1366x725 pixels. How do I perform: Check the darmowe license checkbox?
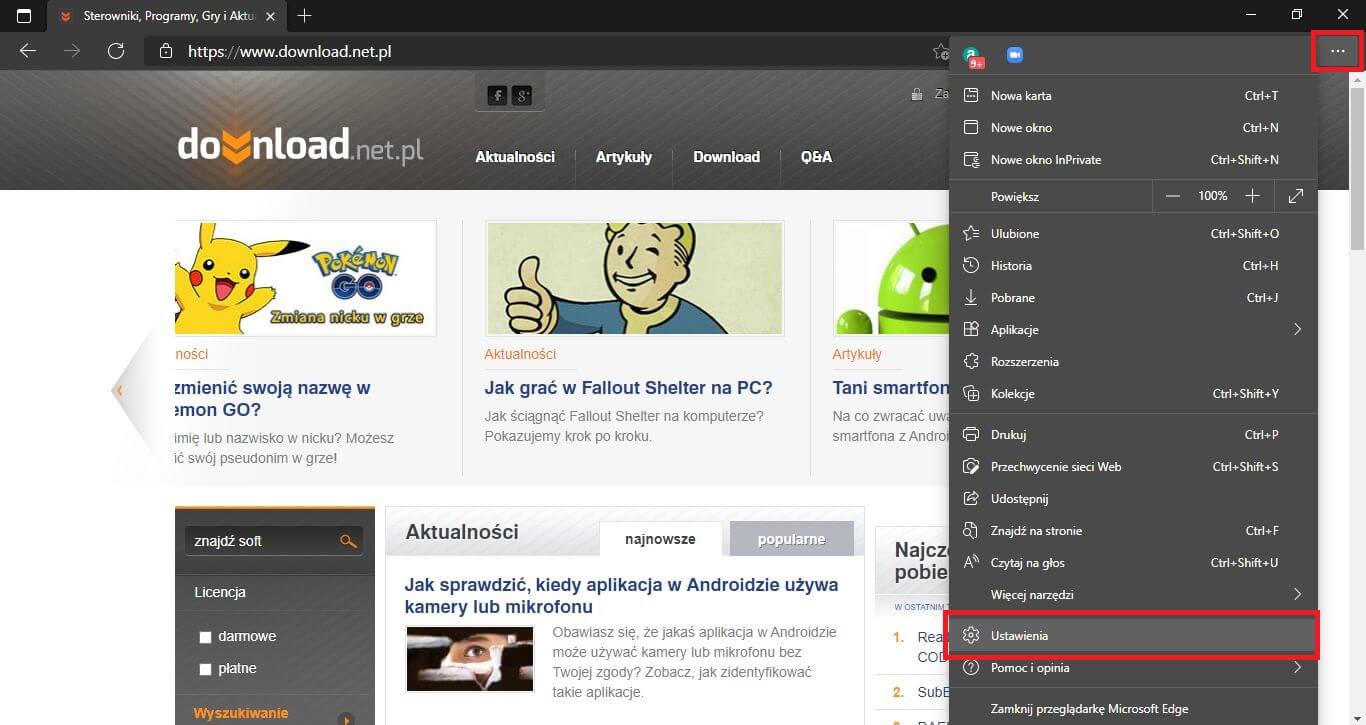[206, 637]
